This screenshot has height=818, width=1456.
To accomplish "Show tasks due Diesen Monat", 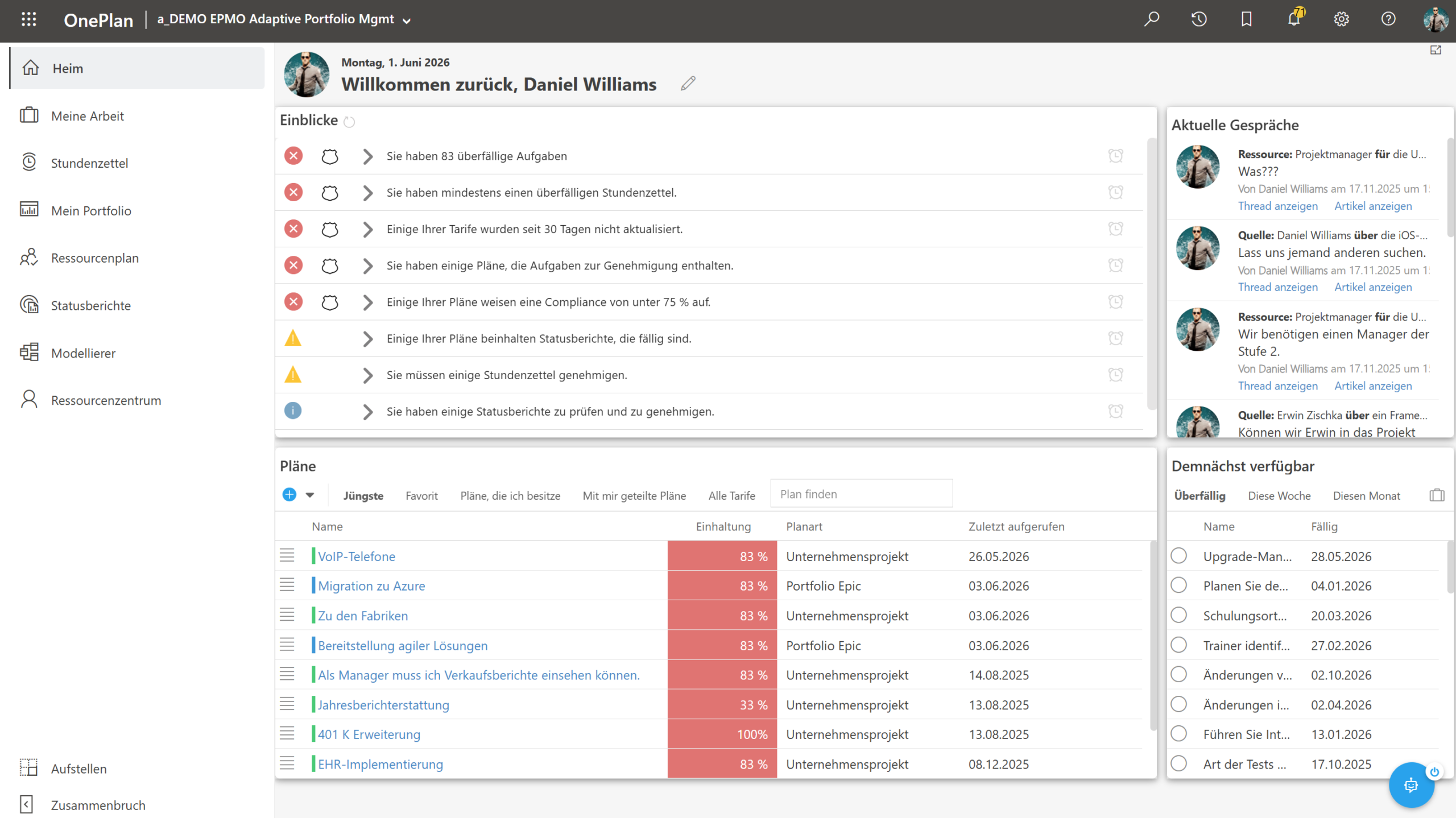I will (1366, 496).
